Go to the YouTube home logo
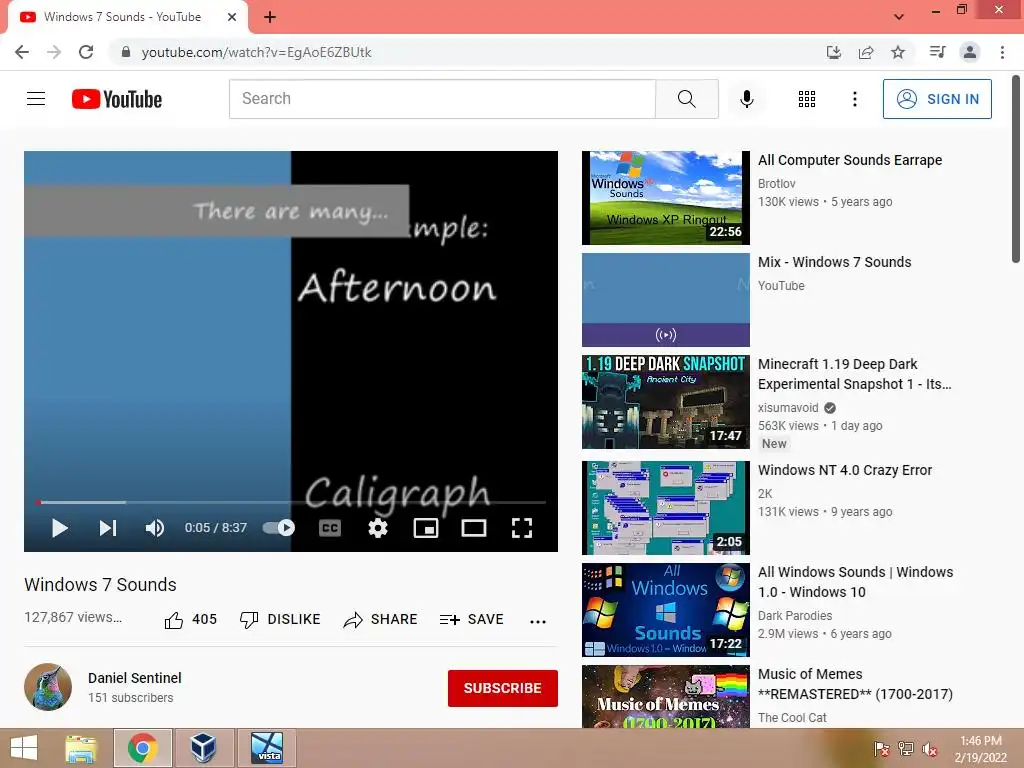The image size is (1024, 768). (x=117, y=99)
